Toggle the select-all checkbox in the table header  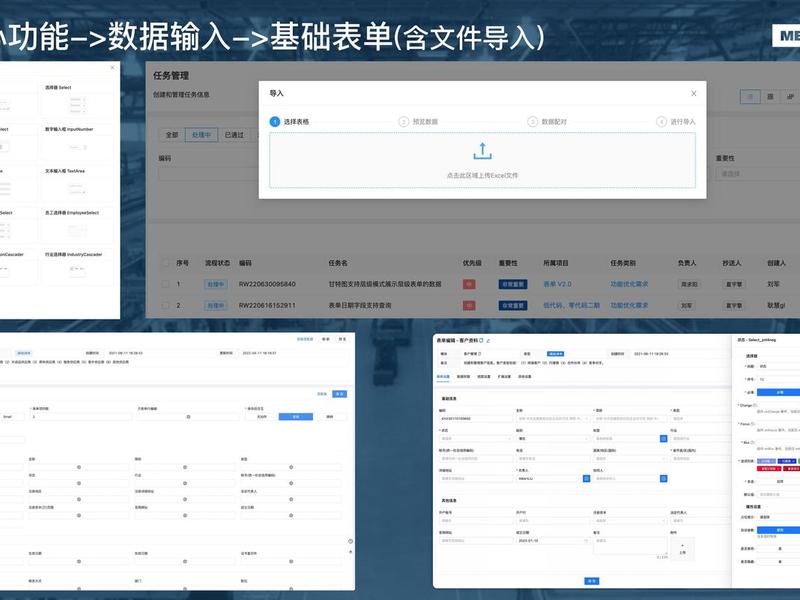(165, 263)
